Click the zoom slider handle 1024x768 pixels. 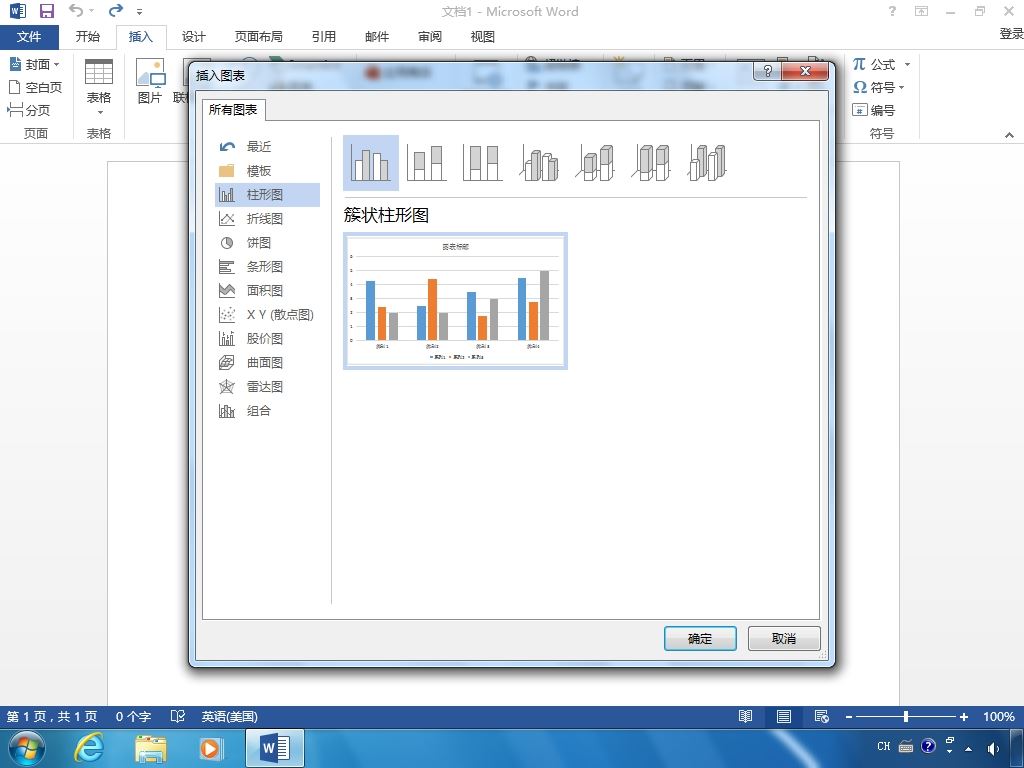pos(906,716)
